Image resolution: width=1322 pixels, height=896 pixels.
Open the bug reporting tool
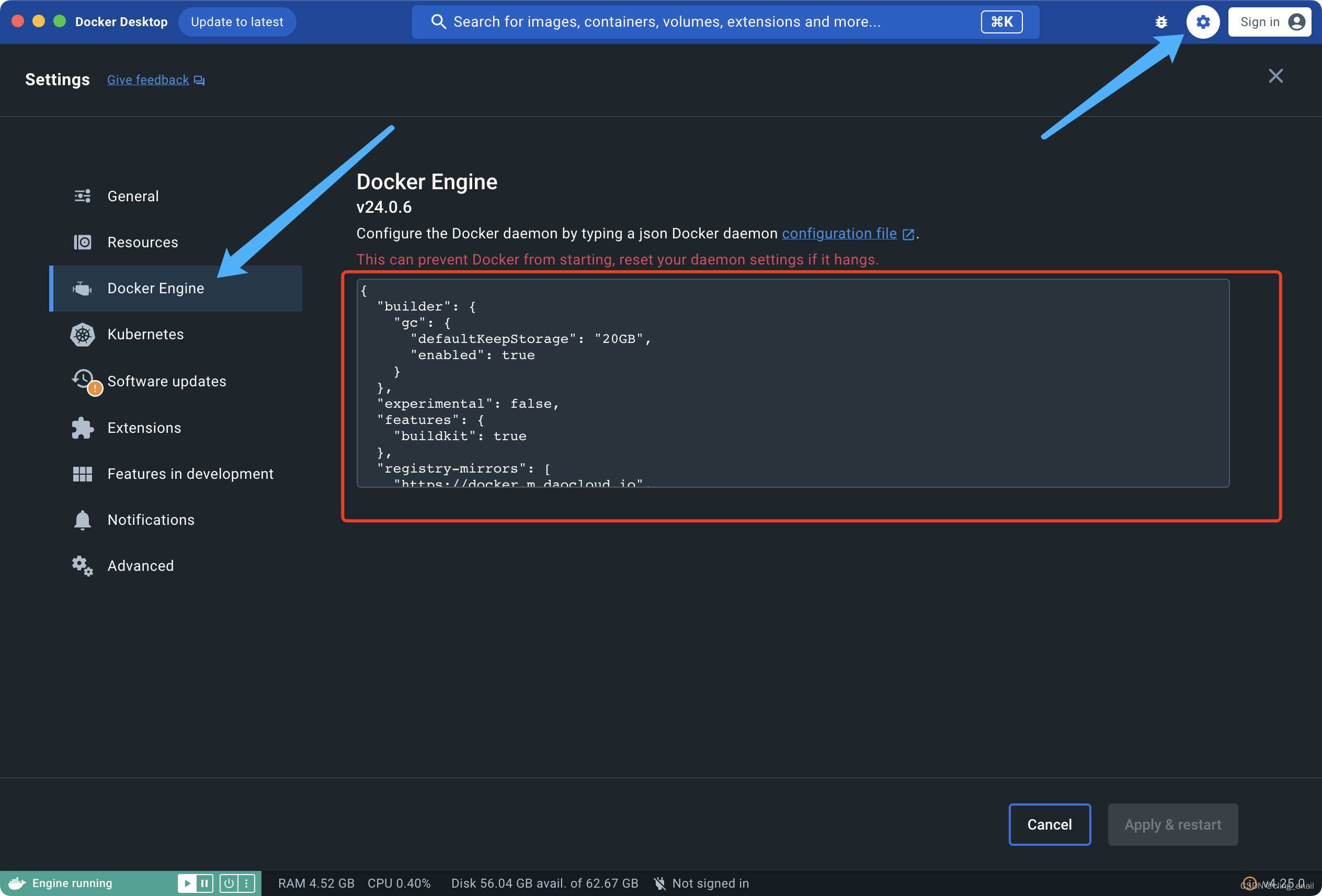coord(1161,21)
